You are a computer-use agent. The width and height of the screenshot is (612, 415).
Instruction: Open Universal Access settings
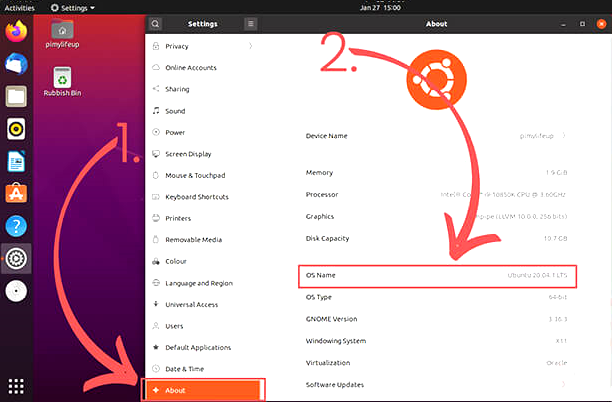click(202, 305)
